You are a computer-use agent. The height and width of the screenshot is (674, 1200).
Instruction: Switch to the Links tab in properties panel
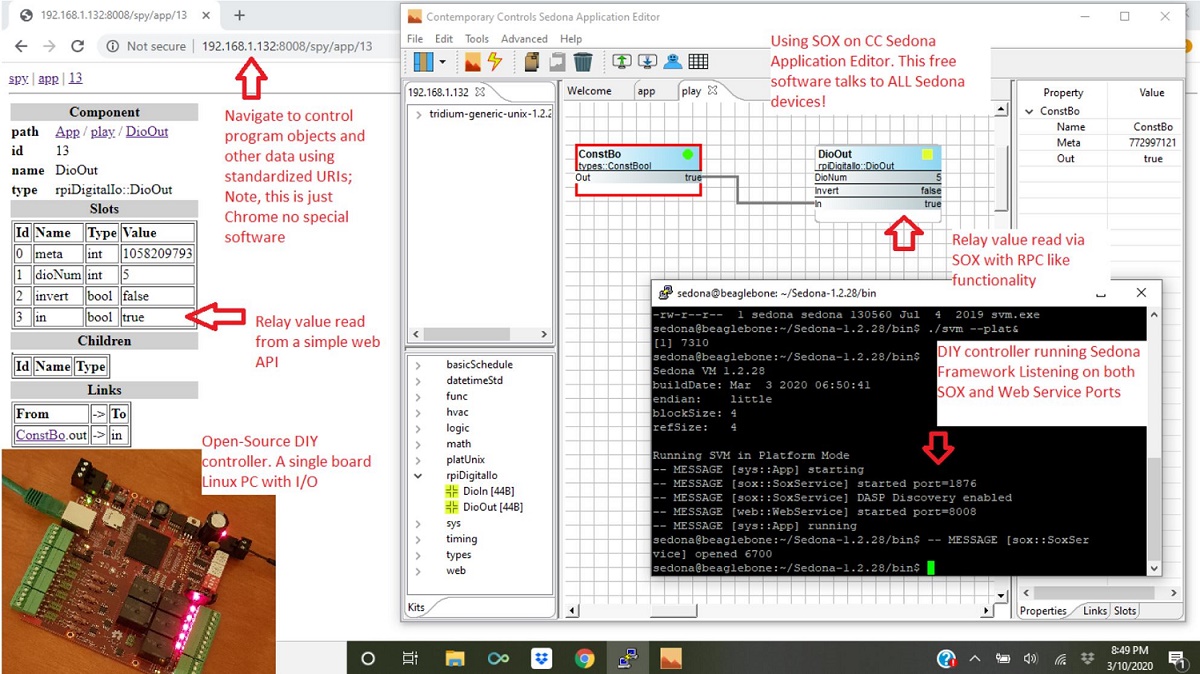[1095, 610]
